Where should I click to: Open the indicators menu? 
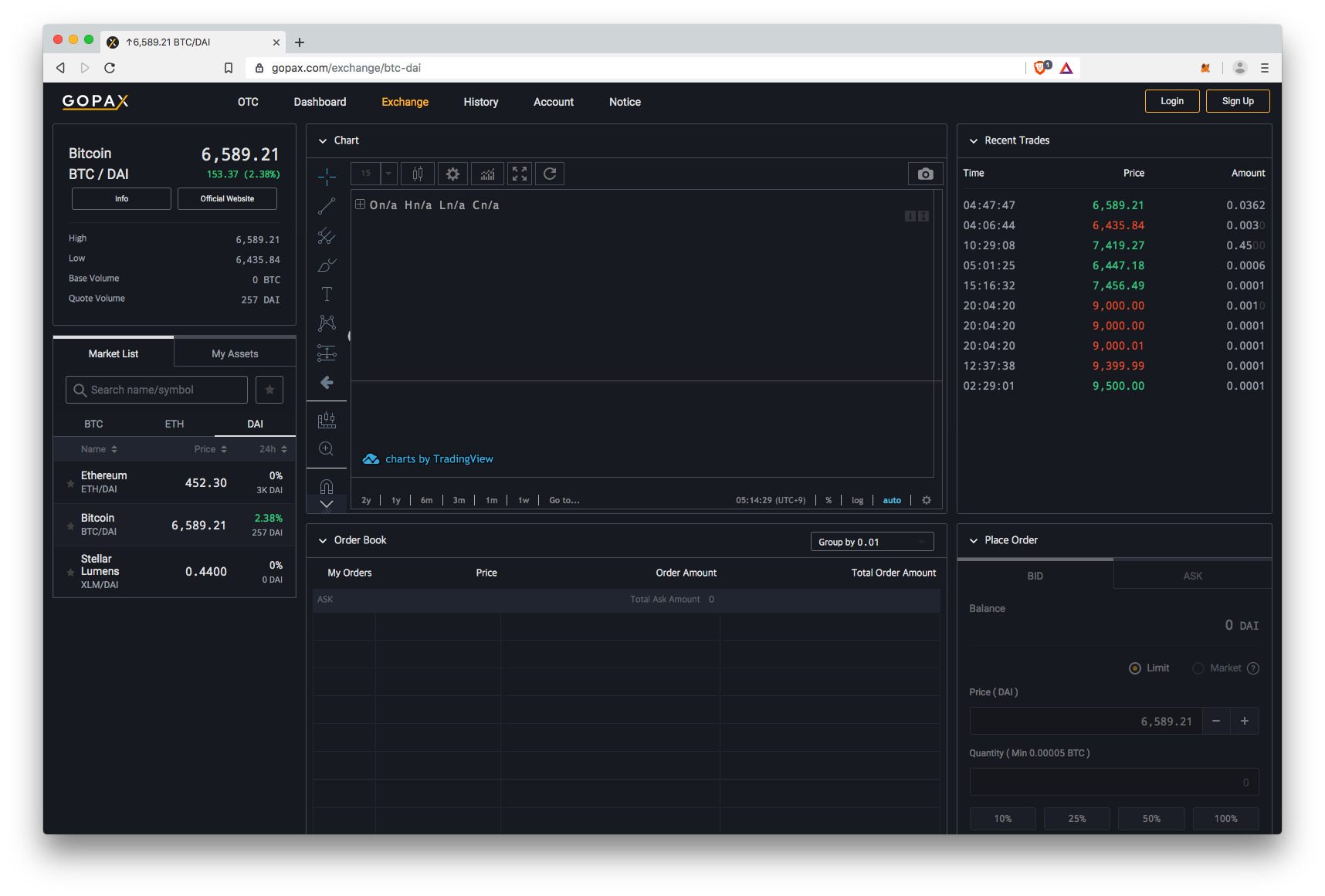tap(487, 174)
